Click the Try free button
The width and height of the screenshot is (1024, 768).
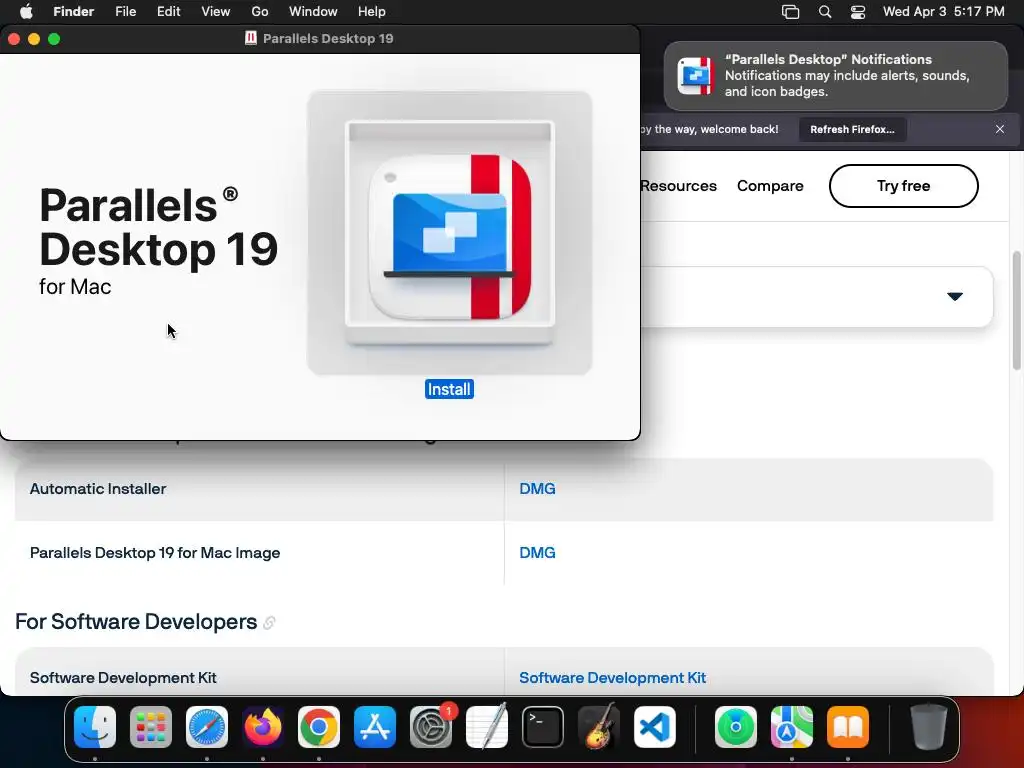903,186
